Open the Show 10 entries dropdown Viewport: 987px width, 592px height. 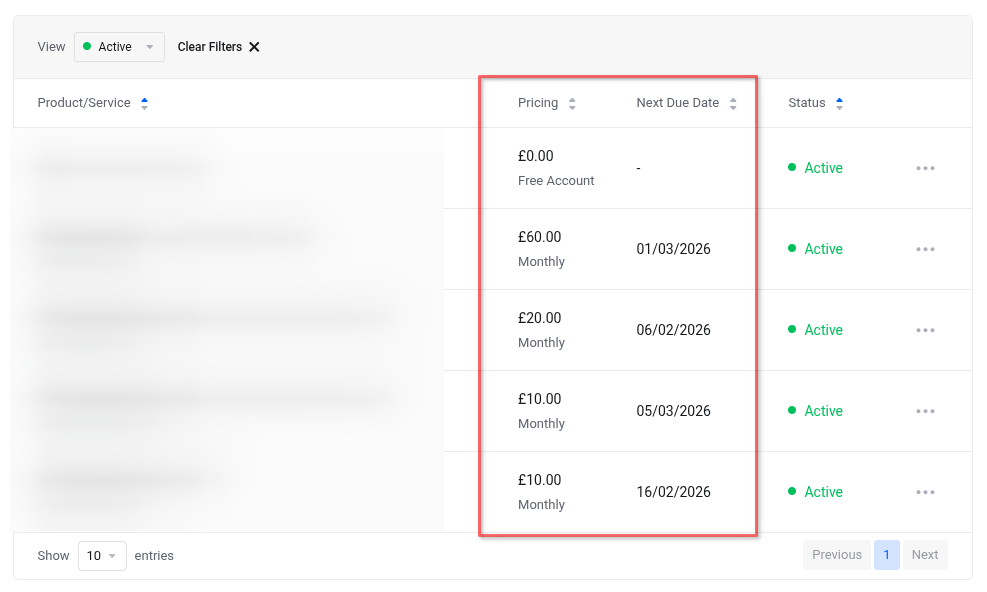click(102, 556)
